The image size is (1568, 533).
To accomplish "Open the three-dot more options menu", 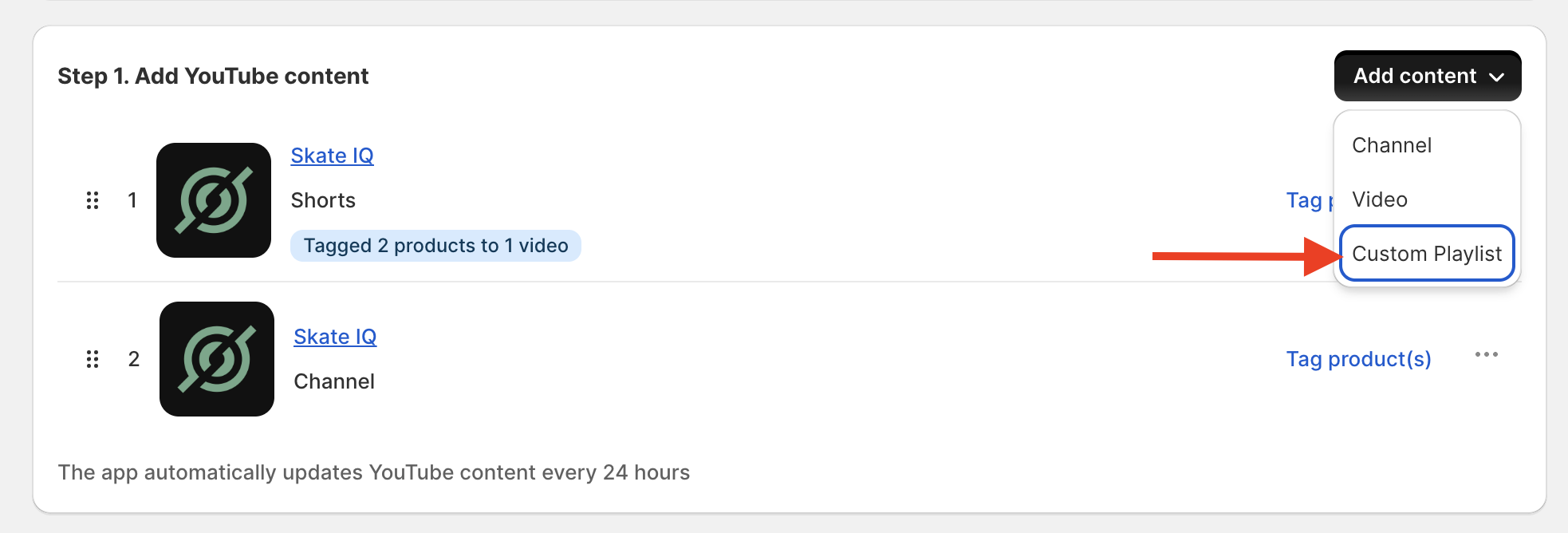I will click(x=1486, y=355).
